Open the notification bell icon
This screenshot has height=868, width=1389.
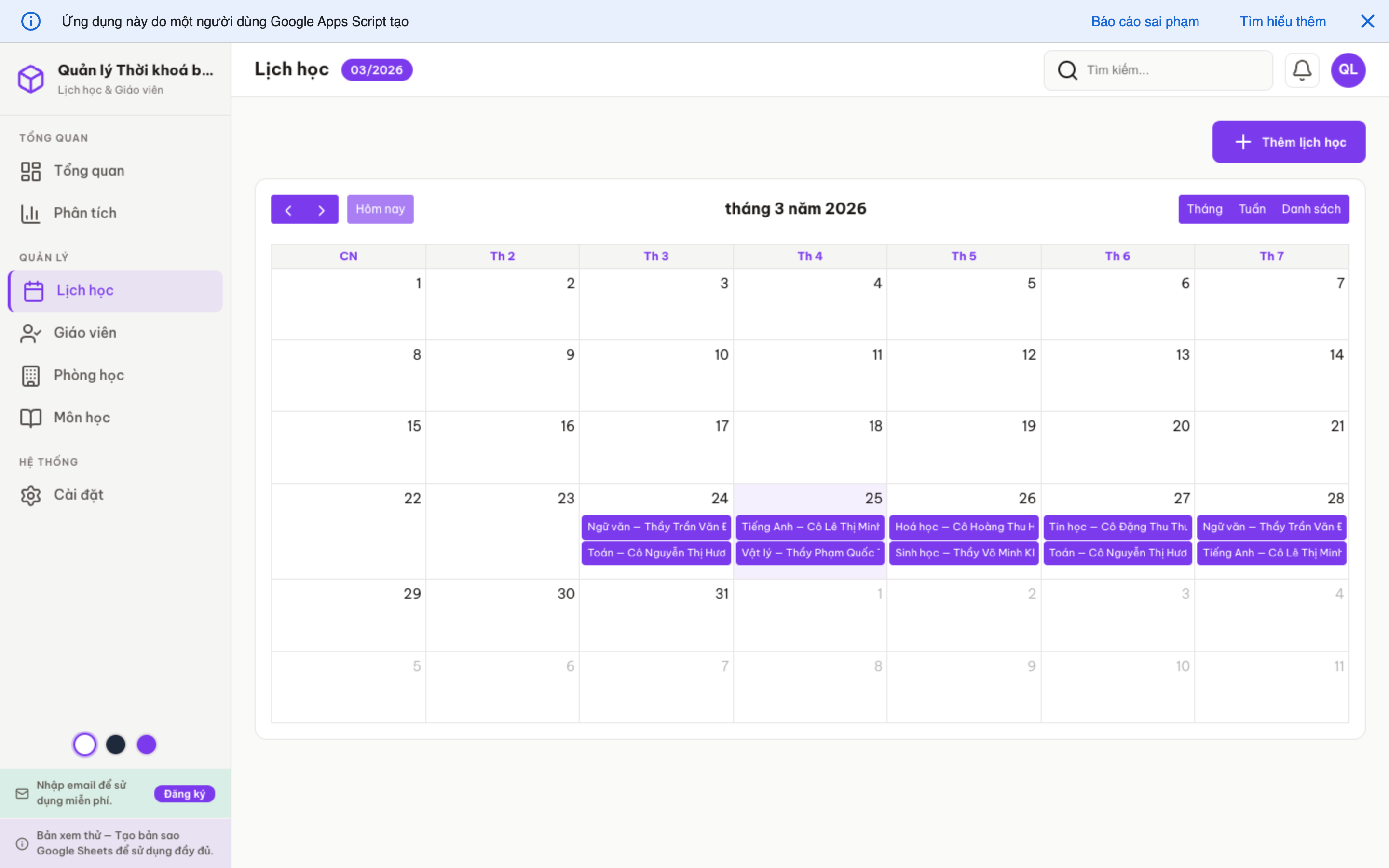click(1302, 69)
